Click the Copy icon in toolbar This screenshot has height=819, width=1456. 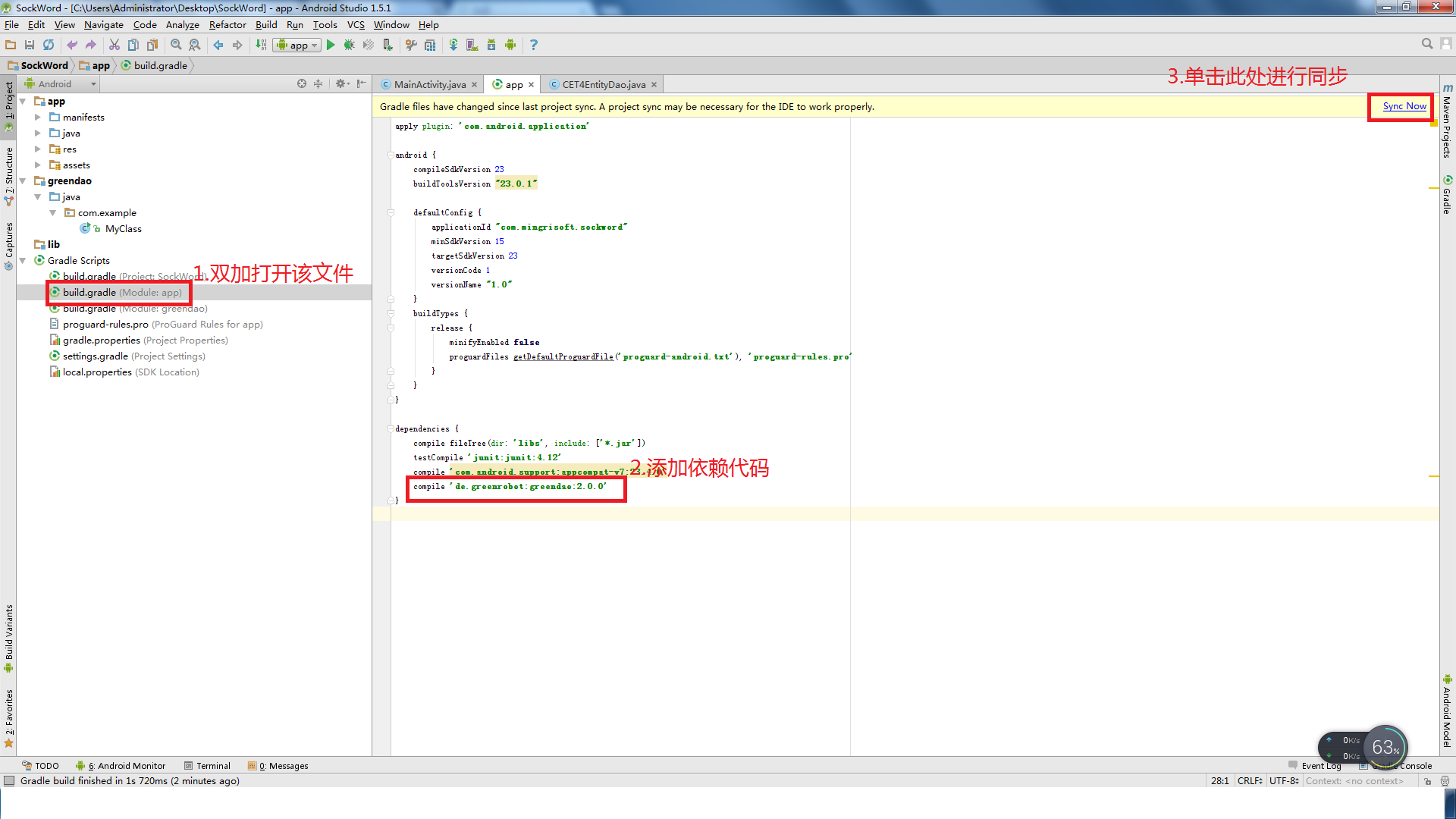point(133,45)
